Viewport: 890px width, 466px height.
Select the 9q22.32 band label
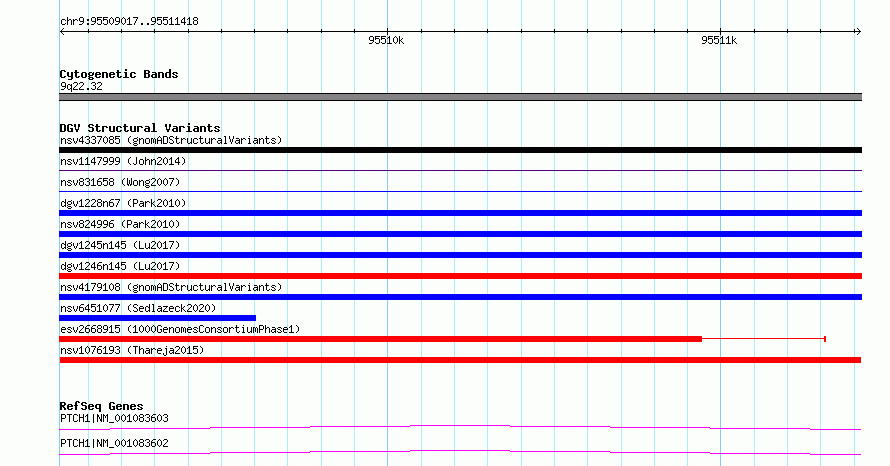81,86
